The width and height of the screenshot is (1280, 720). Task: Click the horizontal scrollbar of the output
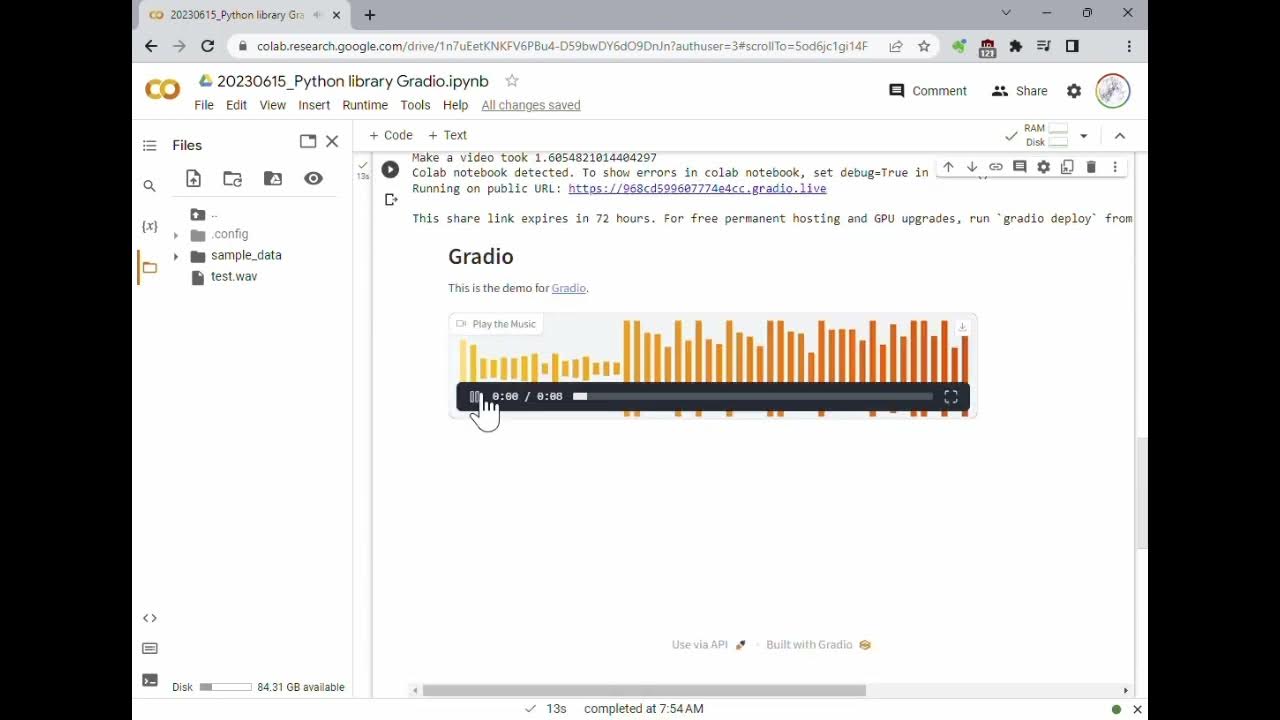643,690
